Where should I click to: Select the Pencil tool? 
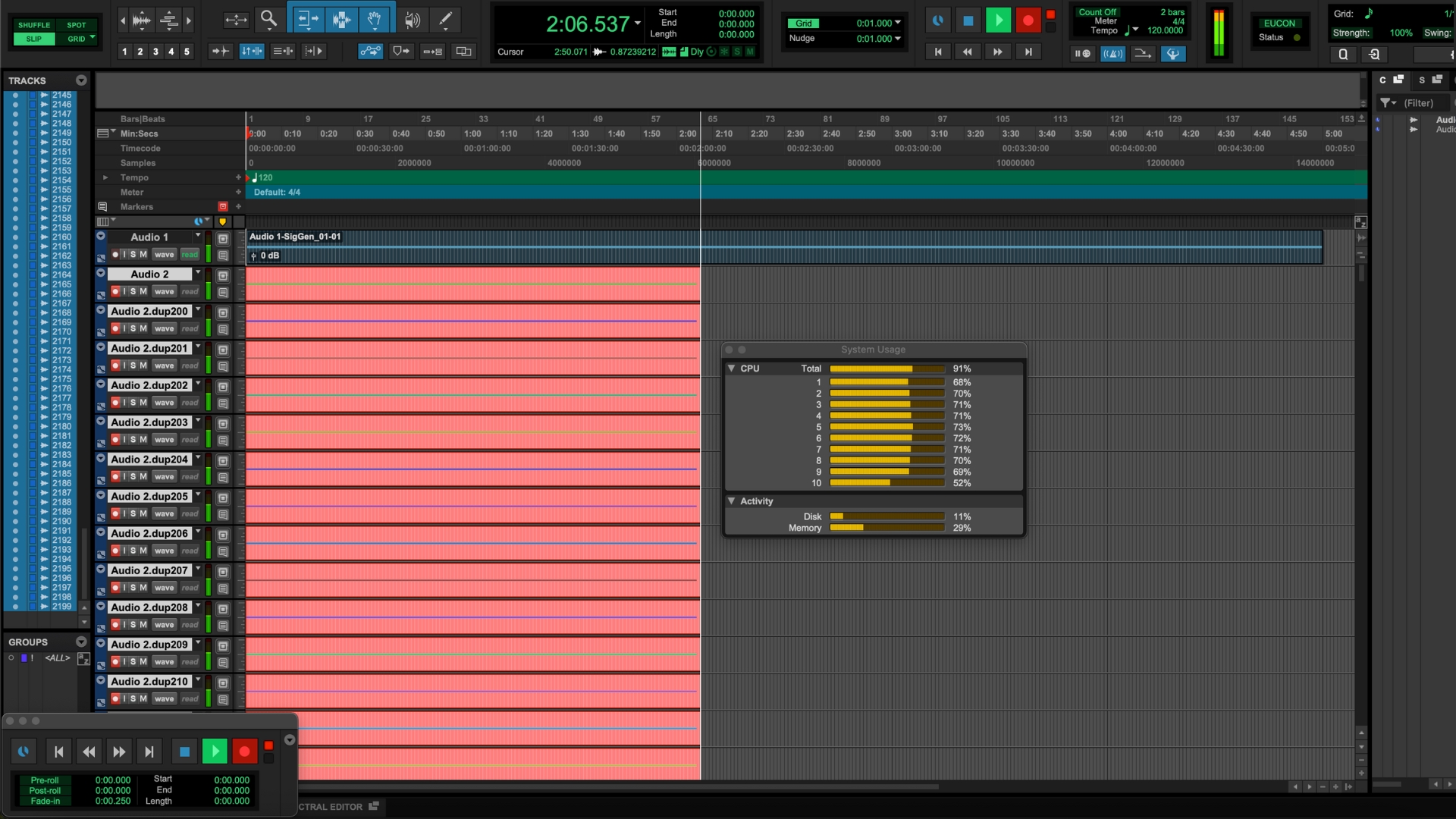click(x=446, y=20)
